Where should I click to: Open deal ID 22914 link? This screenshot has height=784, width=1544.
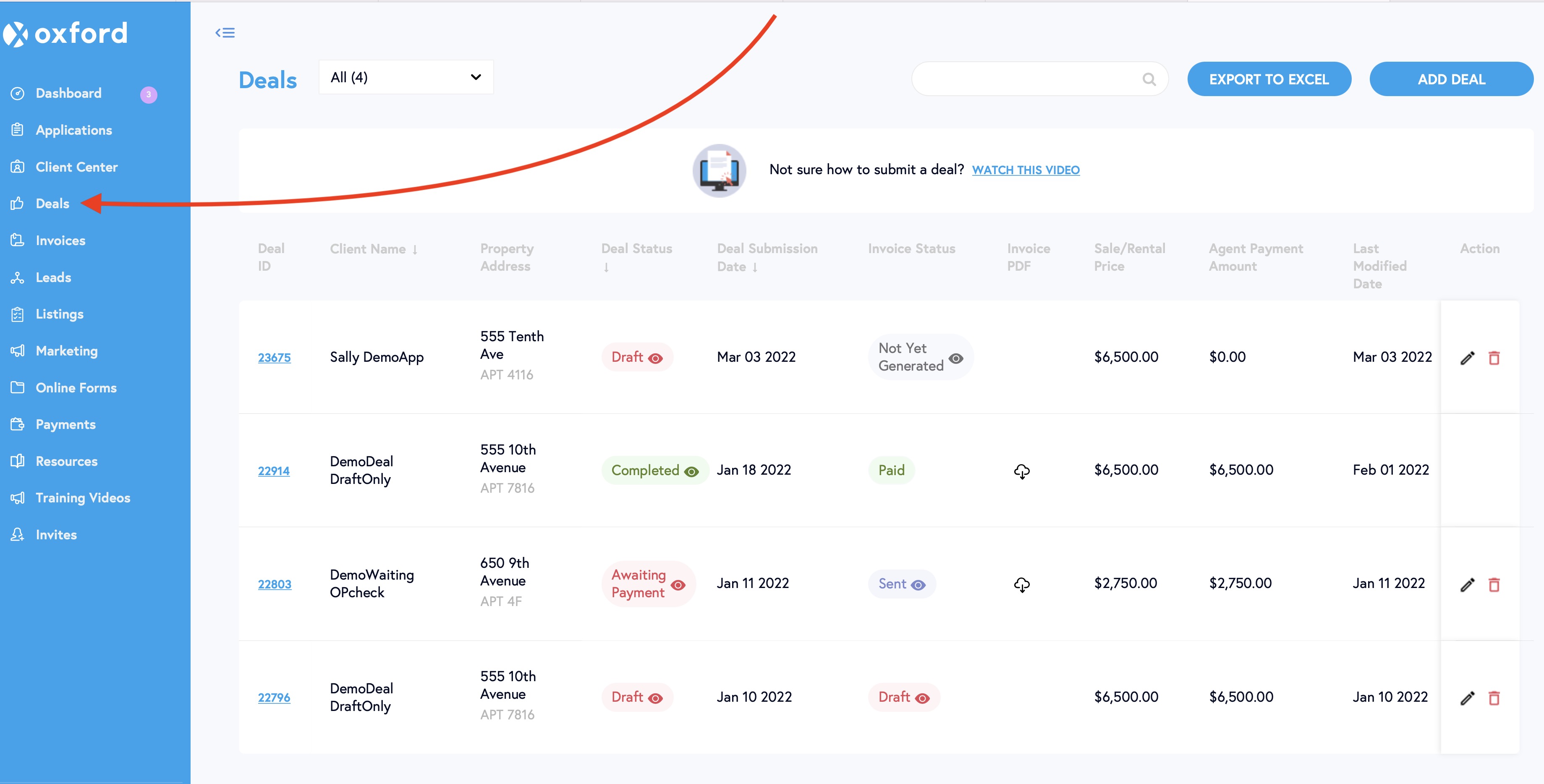[x=273, y=471]
